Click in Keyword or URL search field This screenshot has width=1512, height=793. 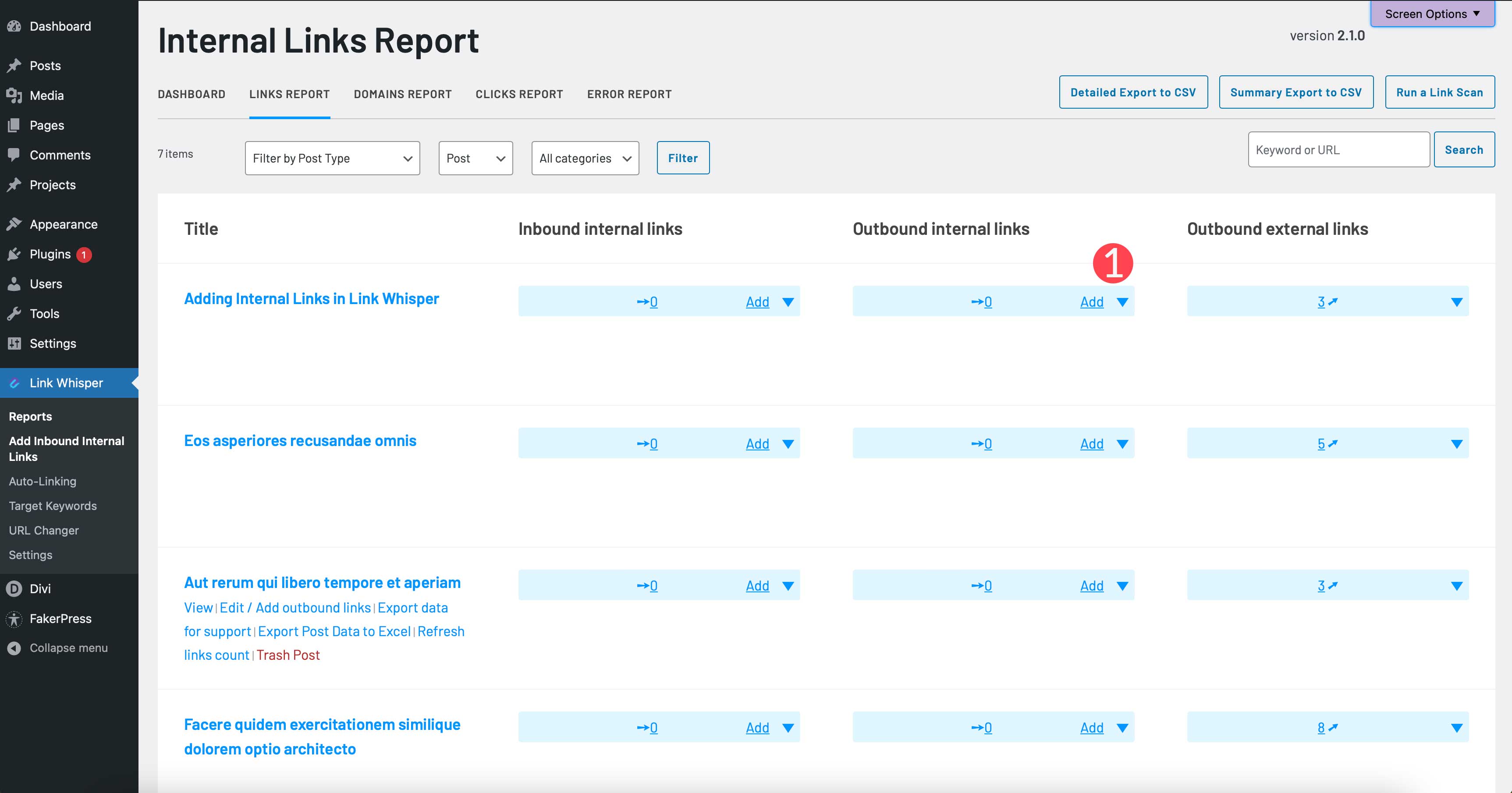pos(1339,149)
